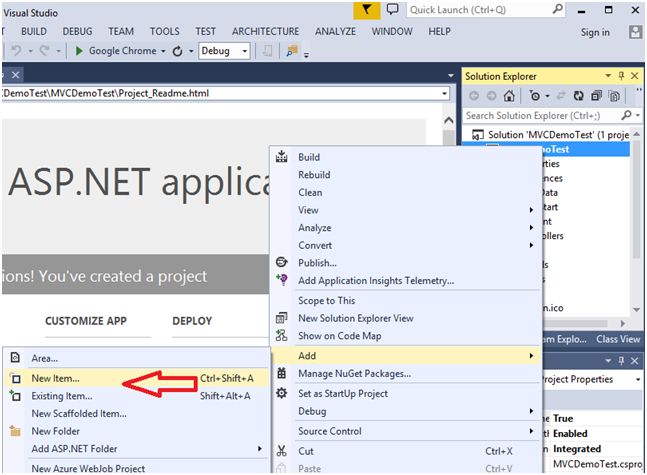Click the browser Refresh icon in toolbar
The width and height of the screenshot is (647, 475).
178,51
